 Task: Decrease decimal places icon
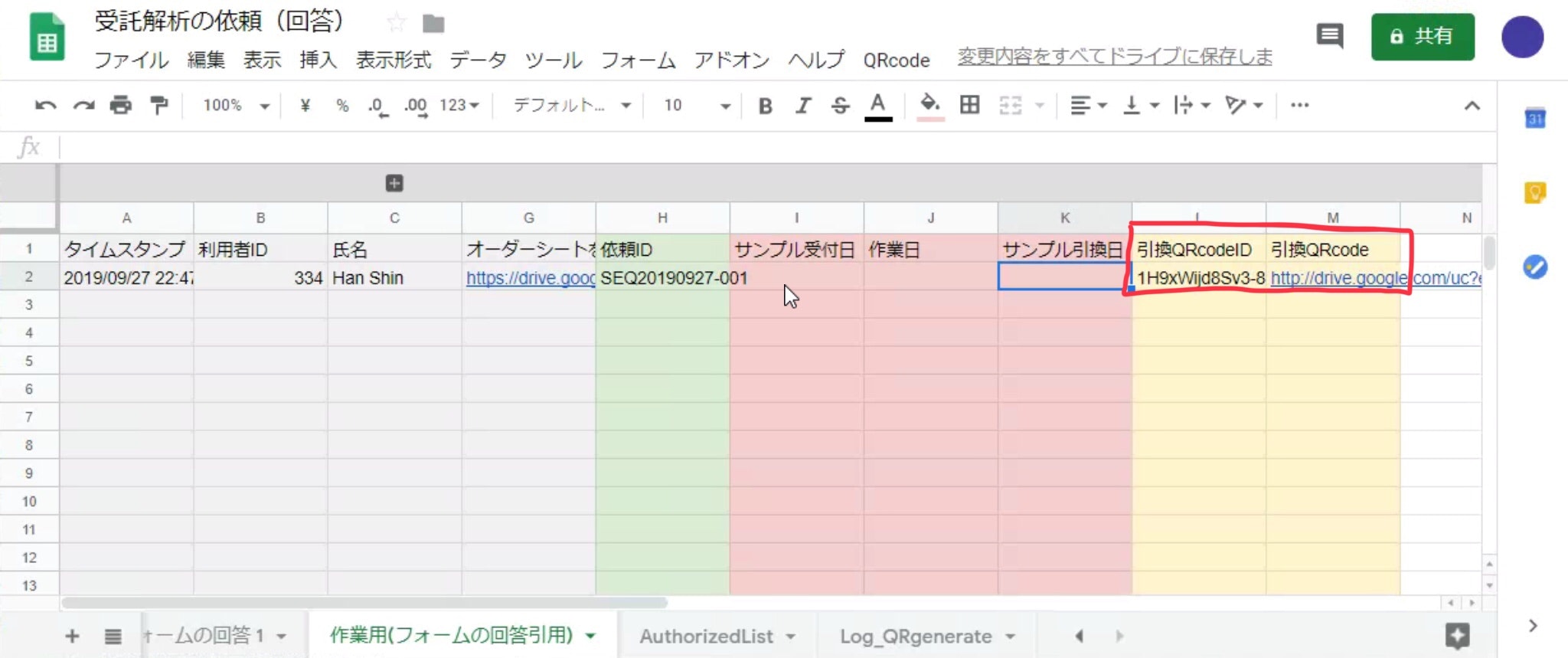[378, 106]
